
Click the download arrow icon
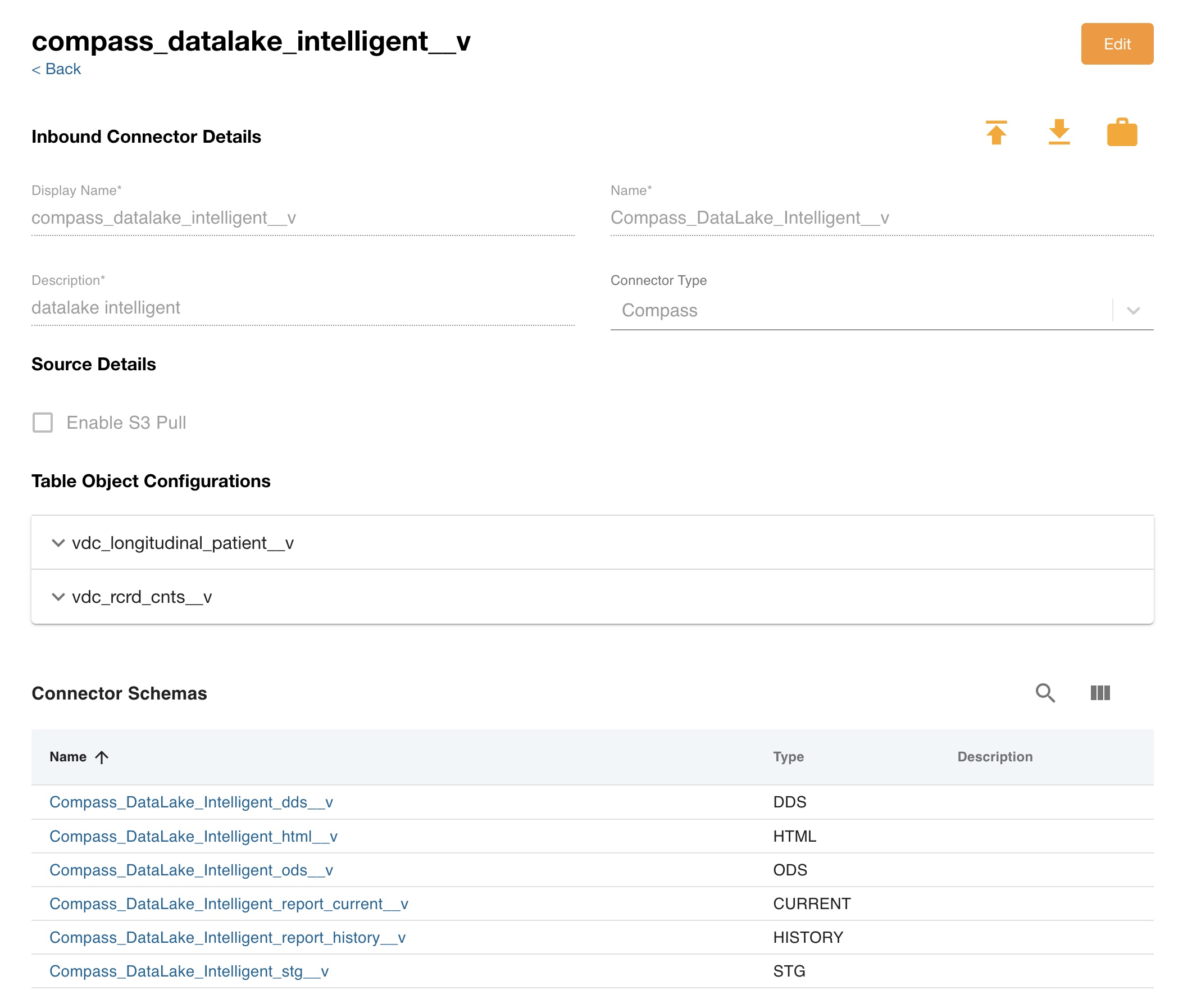point(1059,133)
